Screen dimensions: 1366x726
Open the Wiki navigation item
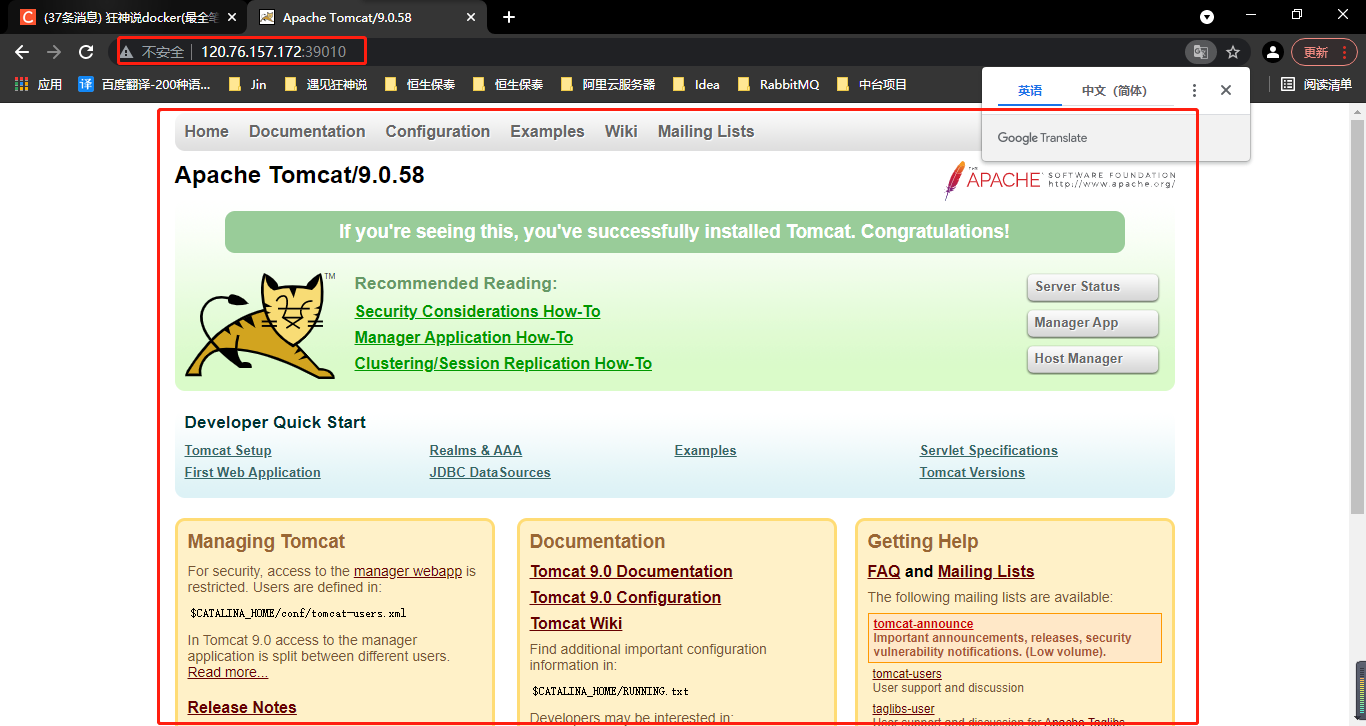coord(621,131)
